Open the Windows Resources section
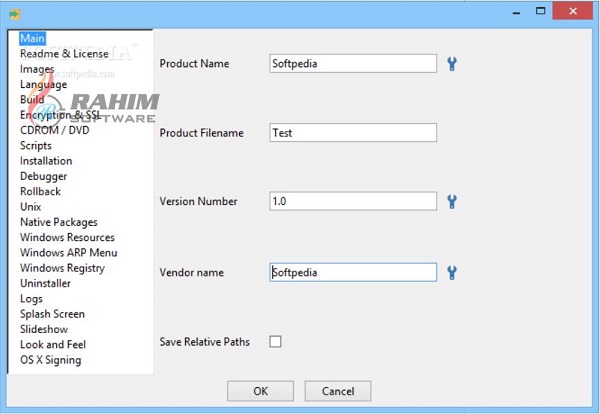 pos(67,237)
